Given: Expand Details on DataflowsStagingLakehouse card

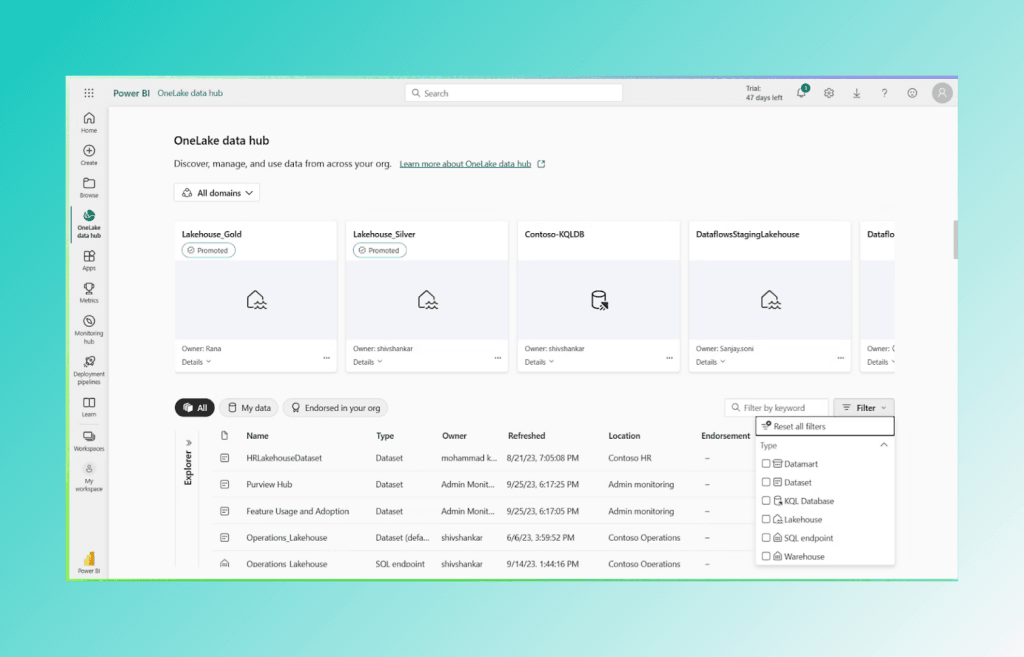Looking at the screenshot, I should [x=710, y=362].
